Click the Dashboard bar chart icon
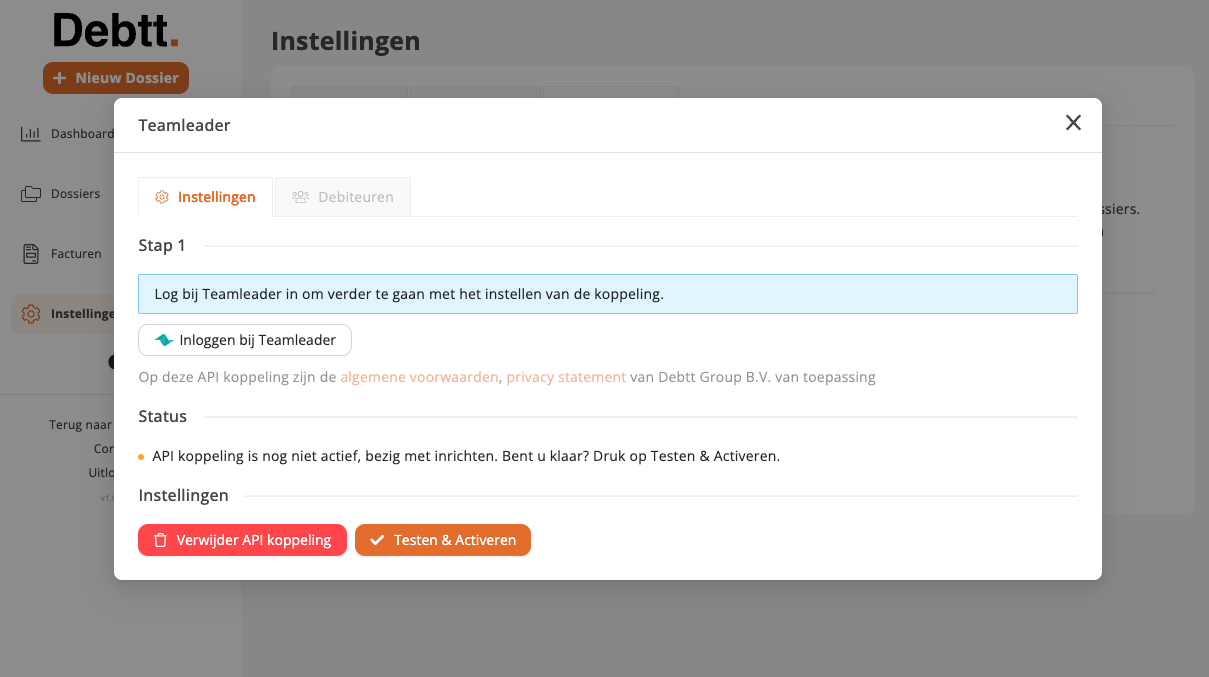The image size is (1209, 677). [30, 134]
